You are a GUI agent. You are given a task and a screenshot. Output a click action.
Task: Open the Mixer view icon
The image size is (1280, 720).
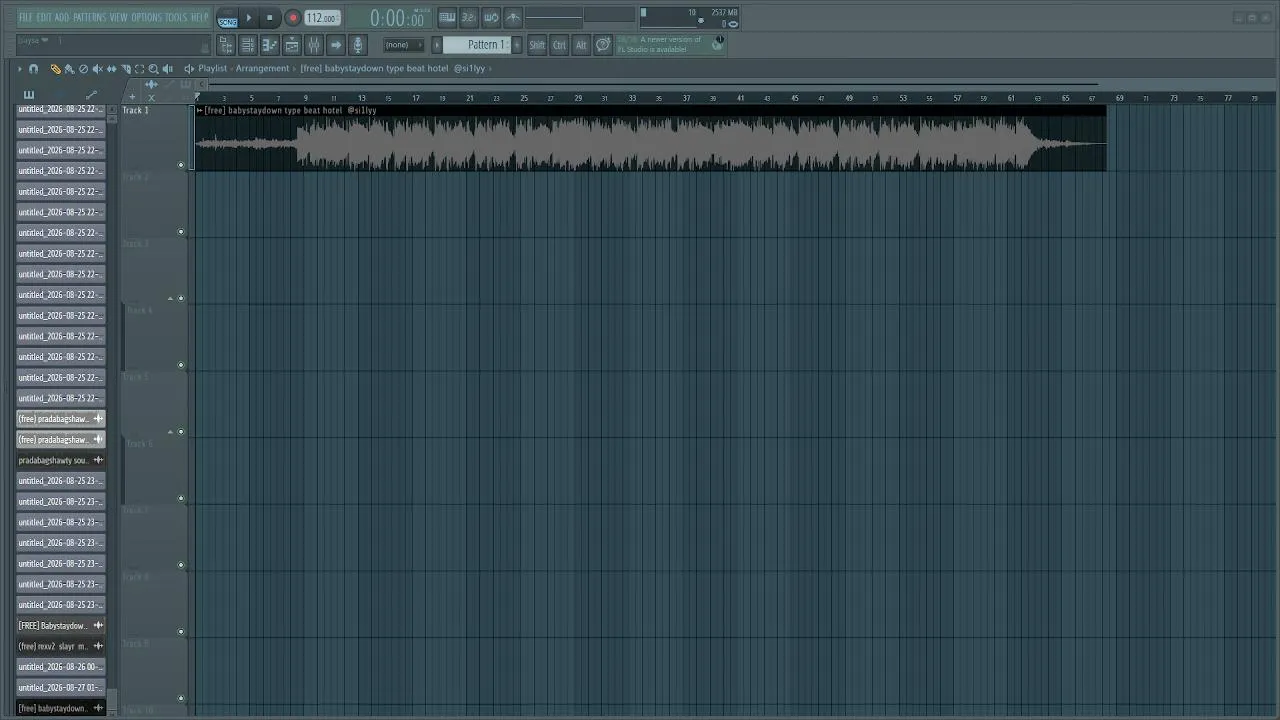pos(314,45)
